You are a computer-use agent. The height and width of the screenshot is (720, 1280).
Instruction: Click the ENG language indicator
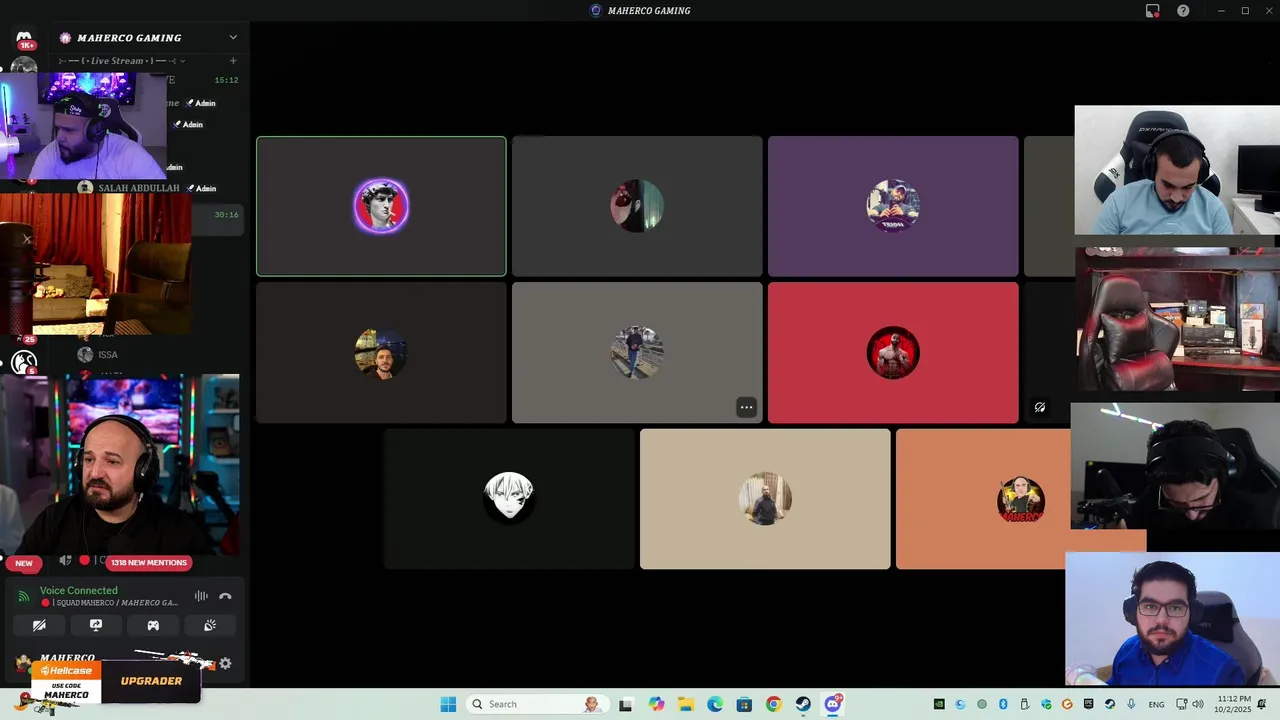click(x=1156, y=704)
